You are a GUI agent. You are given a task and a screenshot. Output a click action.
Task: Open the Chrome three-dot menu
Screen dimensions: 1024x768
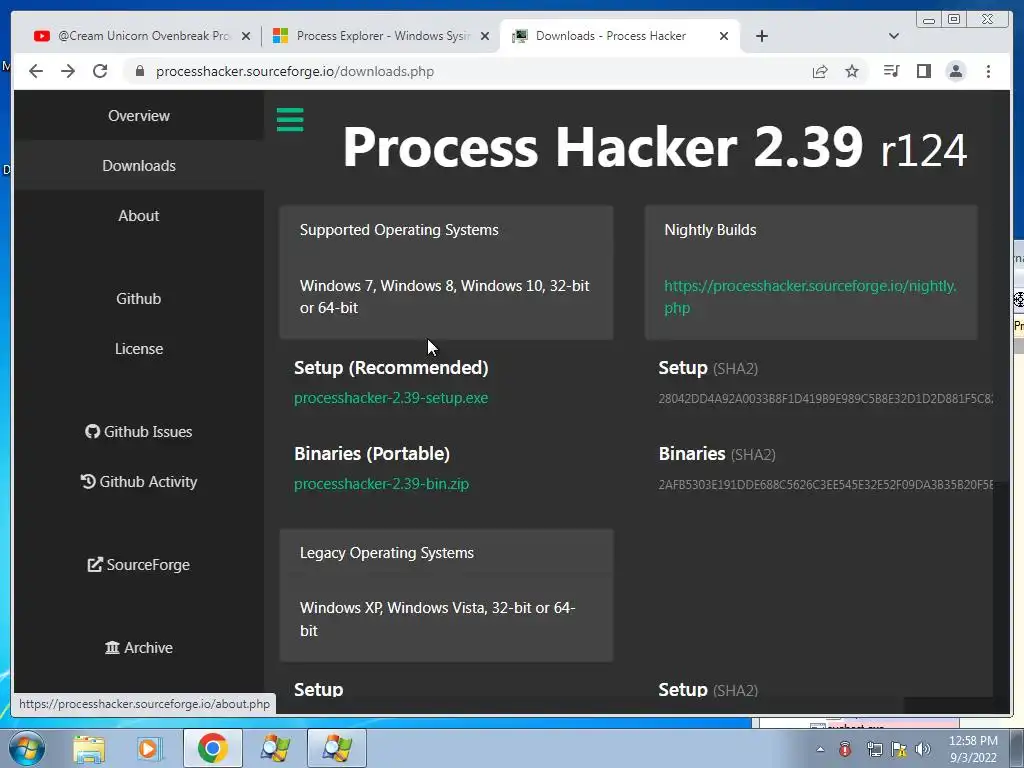point(988,71)
